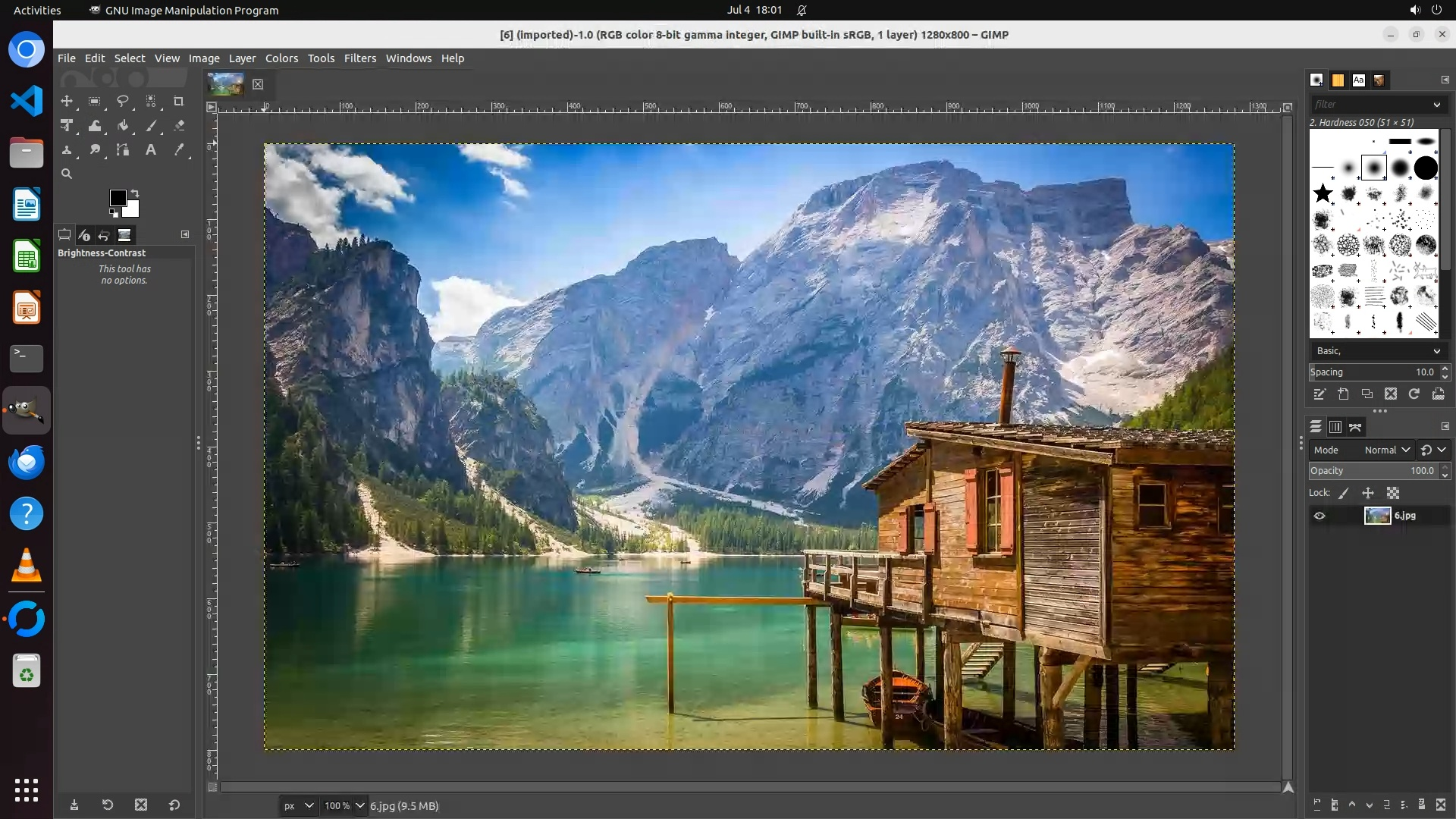This screenshot has width=1456, height=819.
Task: Refresh brushes with the reload button
Action: (x=1414, y=394)
